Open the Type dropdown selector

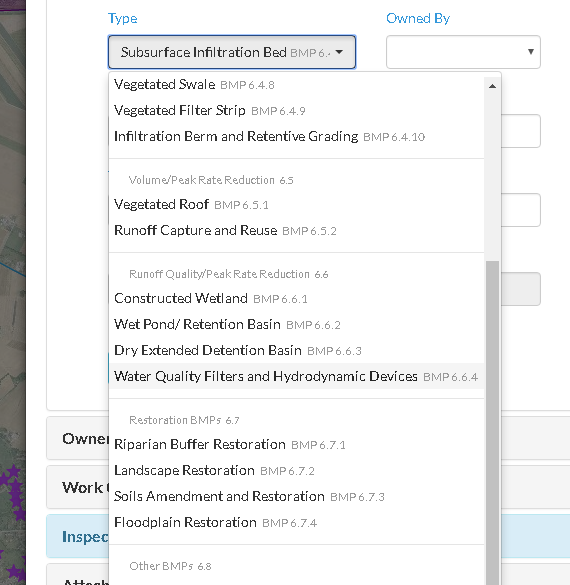tap(232, 52)
